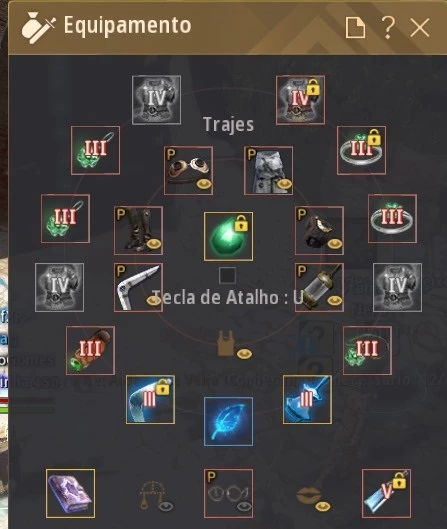The image size is (447, 529).
Task: Toggle visibility eye on the lips slot
Action: [323, 506]
